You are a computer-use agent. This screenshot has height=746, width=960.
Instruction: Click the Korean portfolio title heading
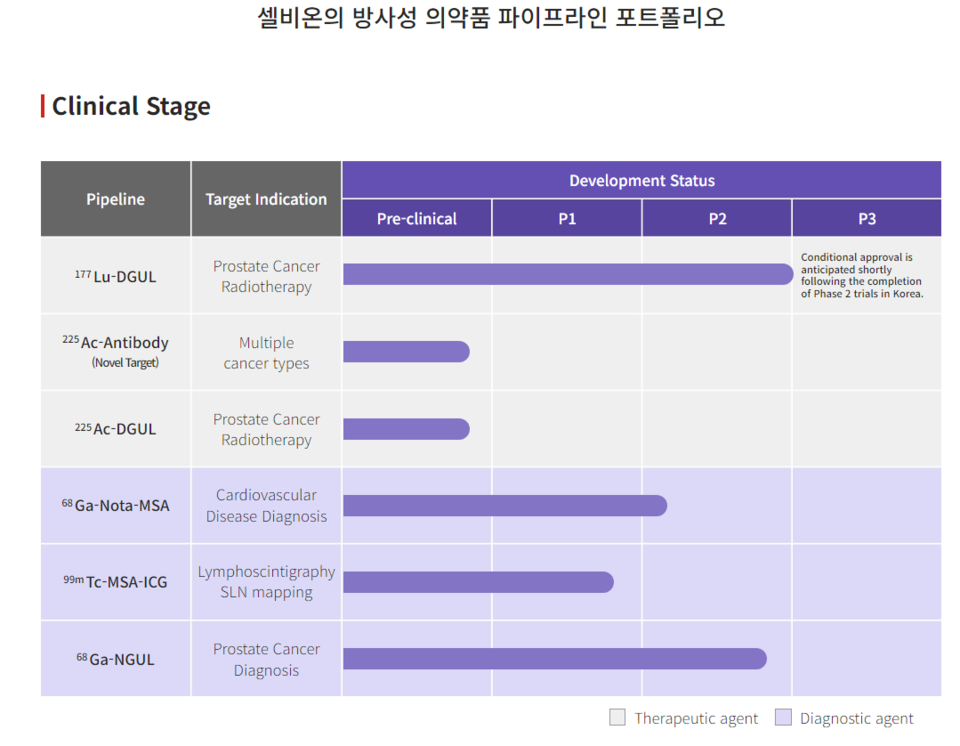click(491, 17)
